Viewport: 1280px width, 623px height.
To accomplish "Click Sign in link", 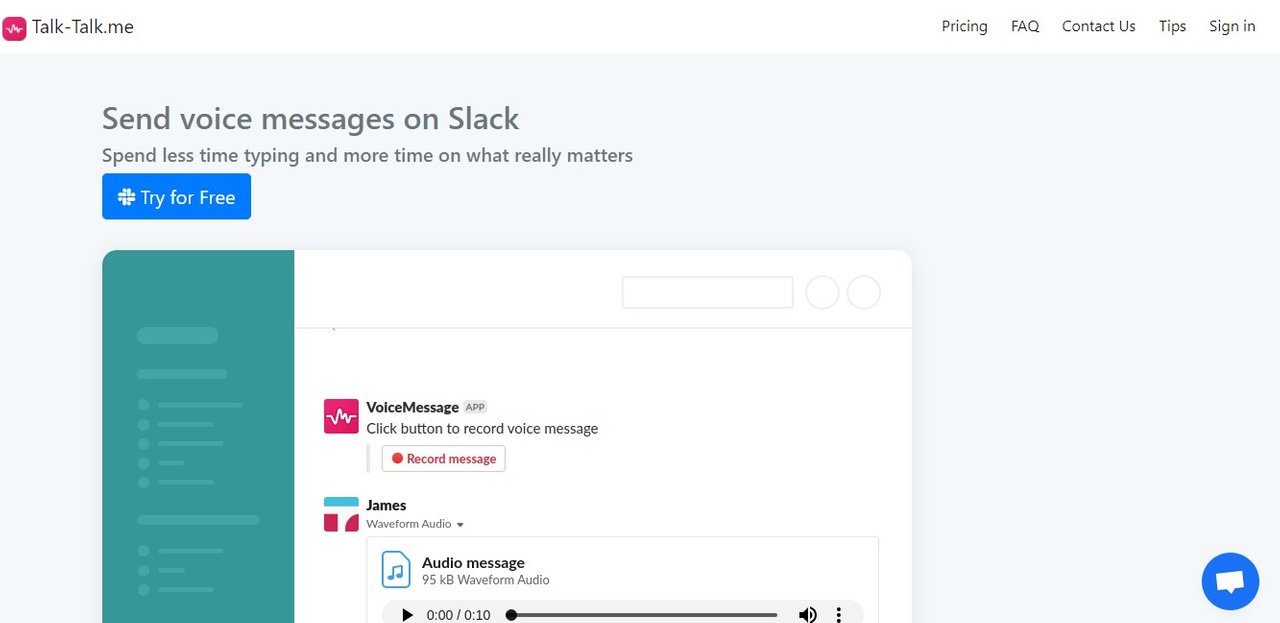I will click(1232, 26).
